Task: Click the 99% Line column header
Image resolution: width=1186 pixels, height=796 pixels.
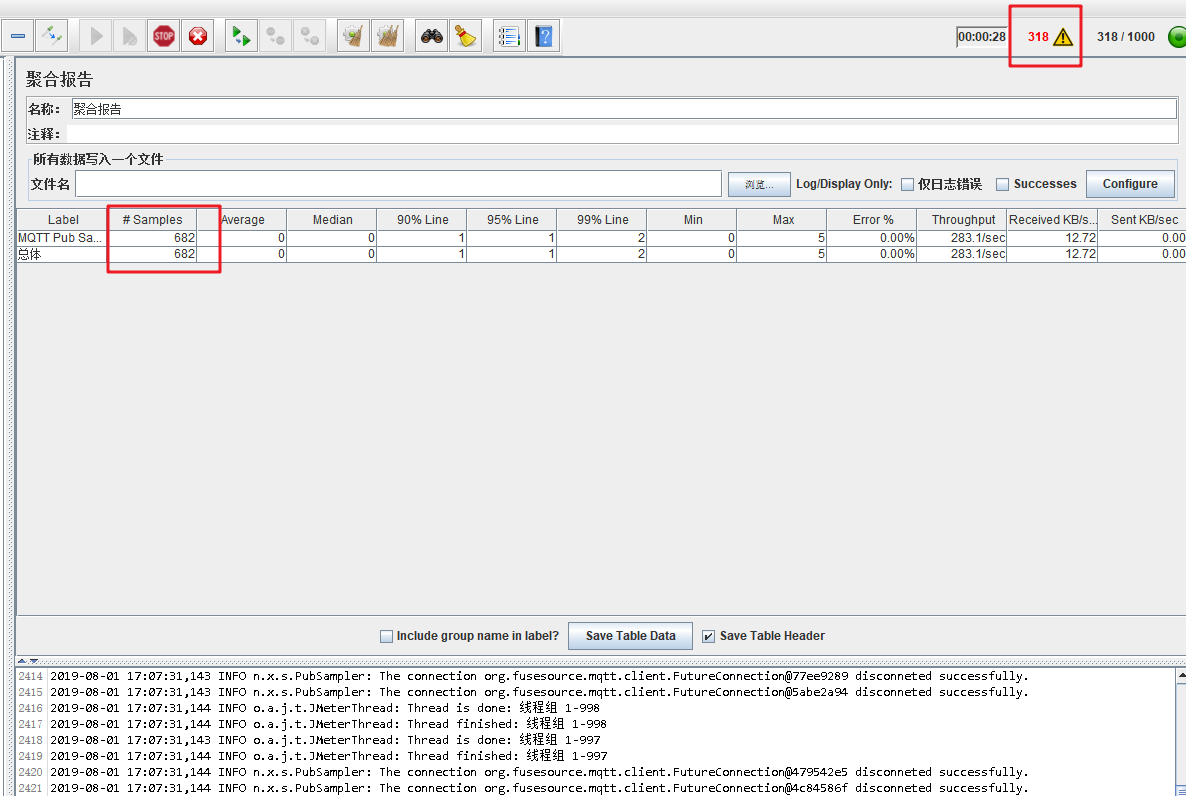Action: [602, 219]
